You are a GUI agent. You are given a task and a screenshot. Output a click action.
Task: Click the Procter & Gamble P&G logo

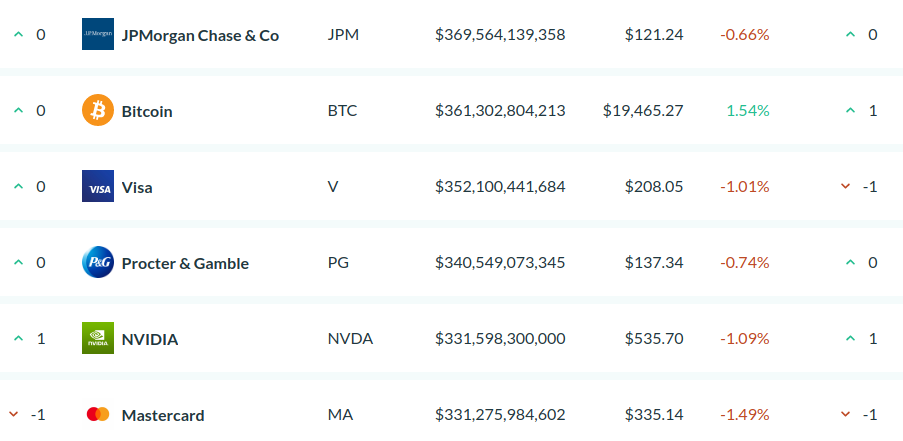tap(98, 263)
